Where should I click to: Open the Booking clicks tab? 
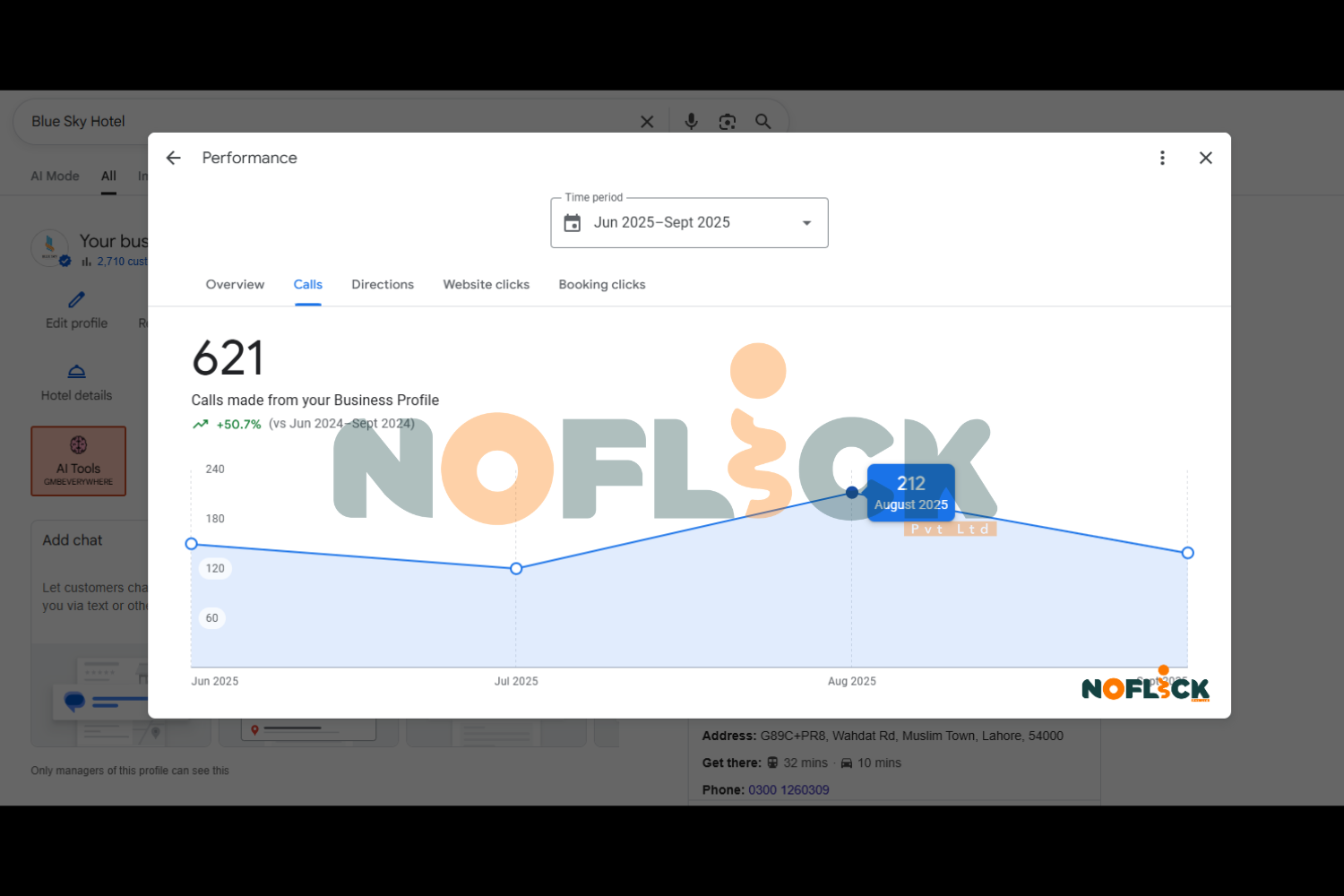pyautogui.click(x=602, y=284)
